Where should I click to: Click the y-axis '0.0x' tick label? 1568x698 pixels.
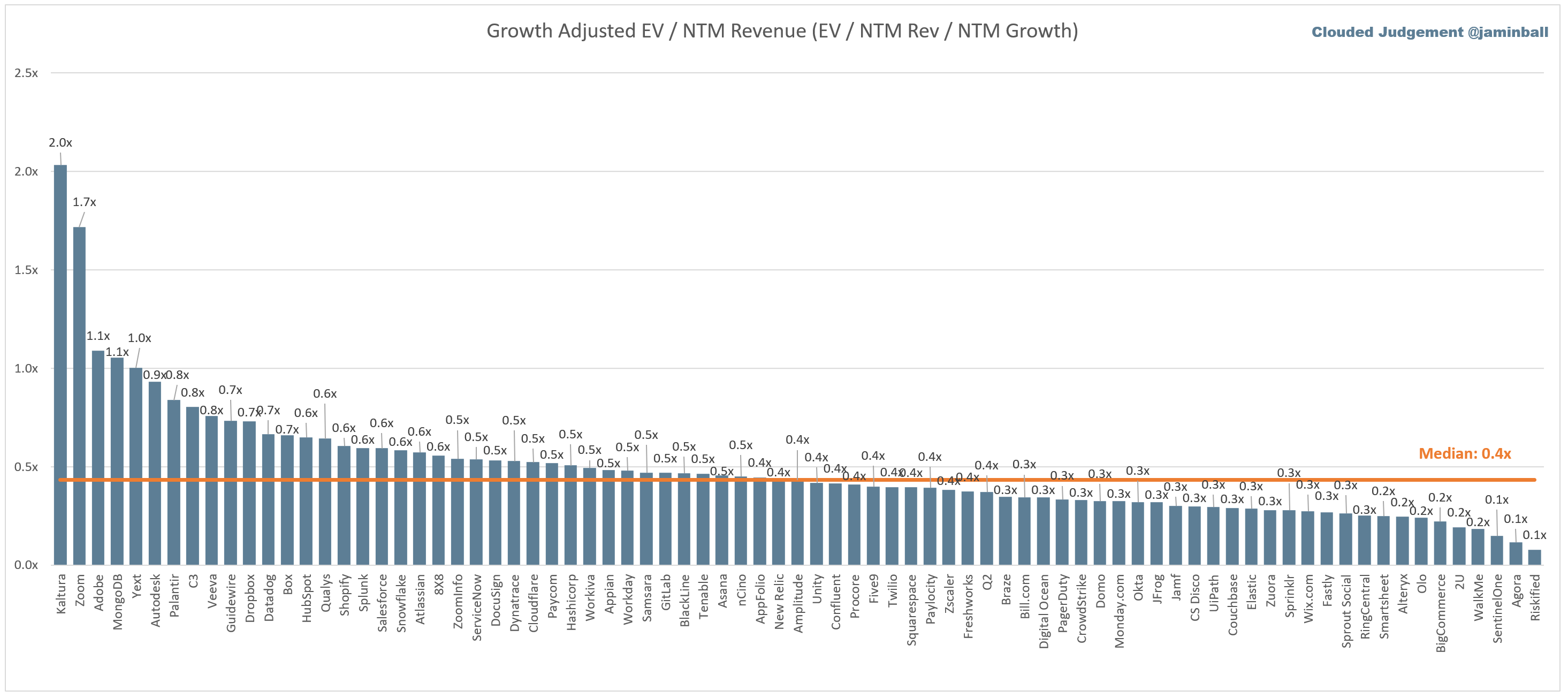(26, 565)
